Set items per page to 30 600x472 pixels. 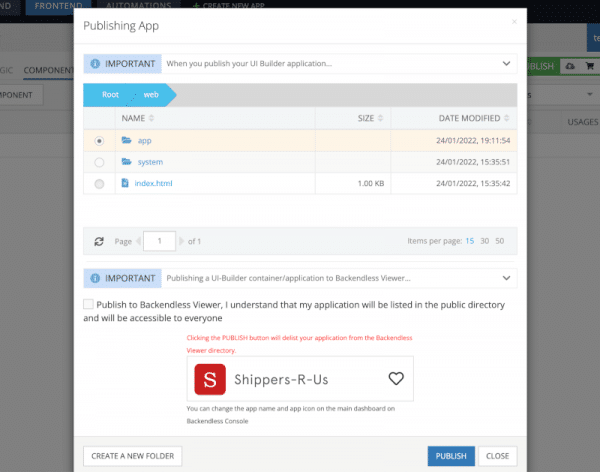484,241
